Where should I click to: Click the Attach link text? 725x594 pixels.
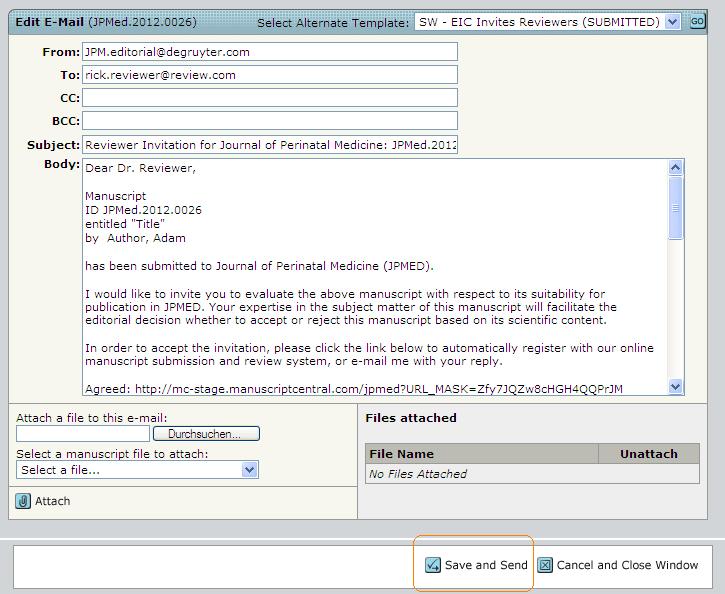(53, 501)
